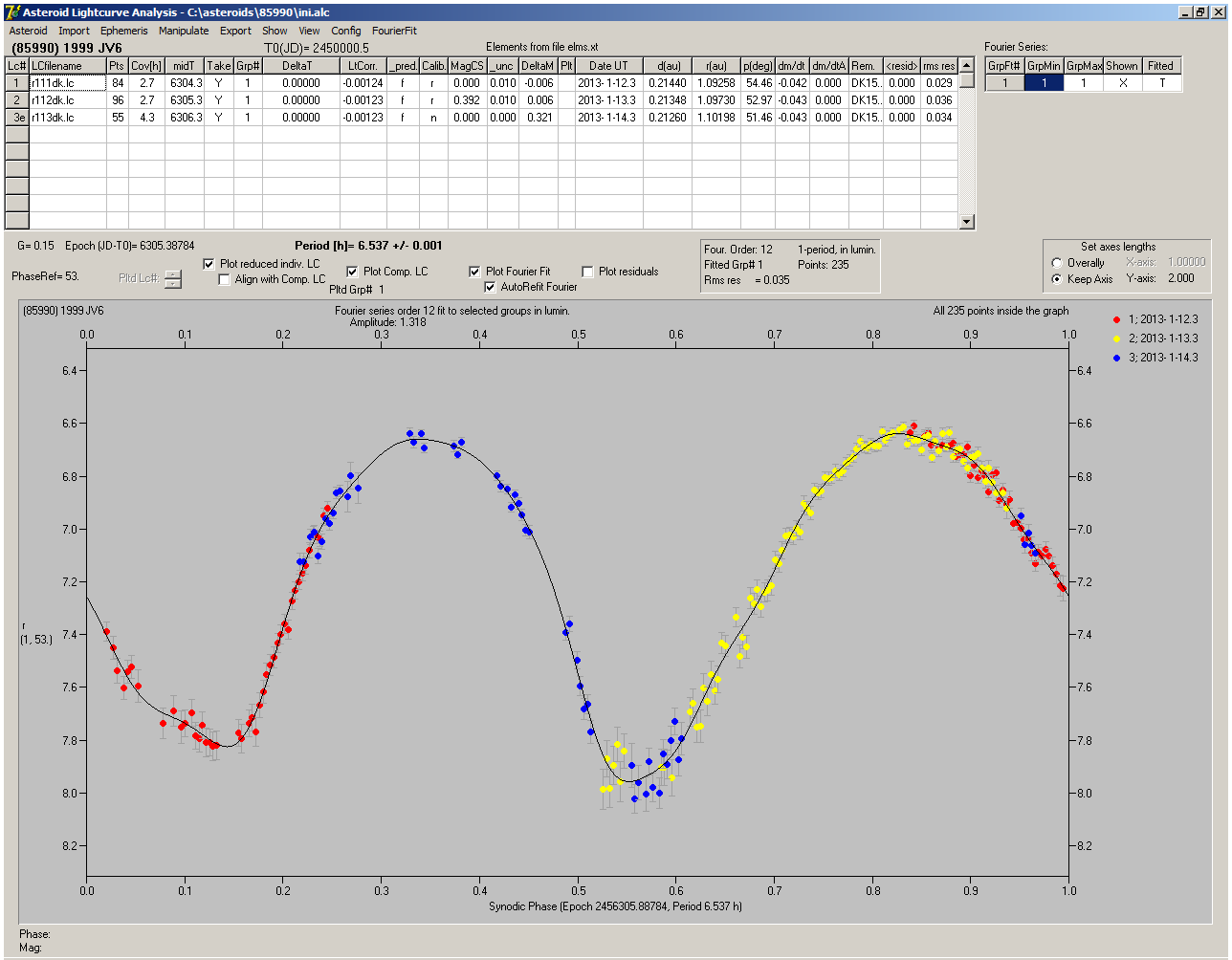Click the date cell 2013- 1-14.3
The image size is (1232, 960).
click(608, 118)
